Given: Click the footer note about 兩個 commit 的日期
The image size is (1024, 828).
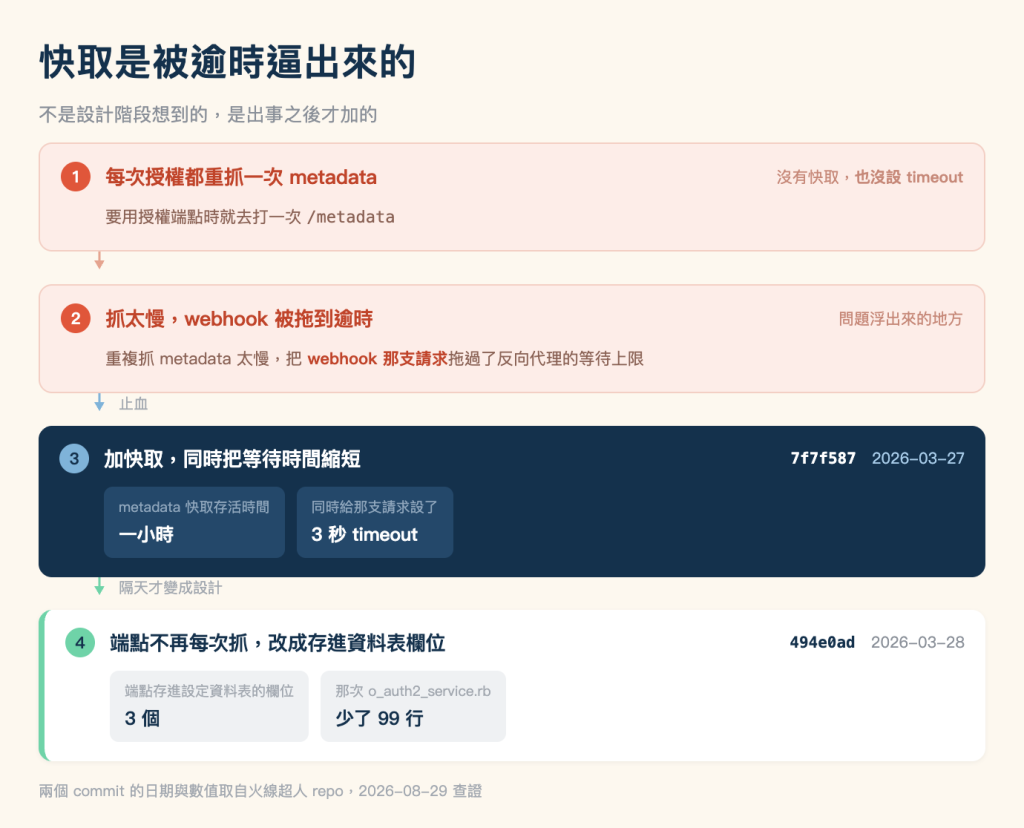Looking at the screenshot, I should coord(261,791).
